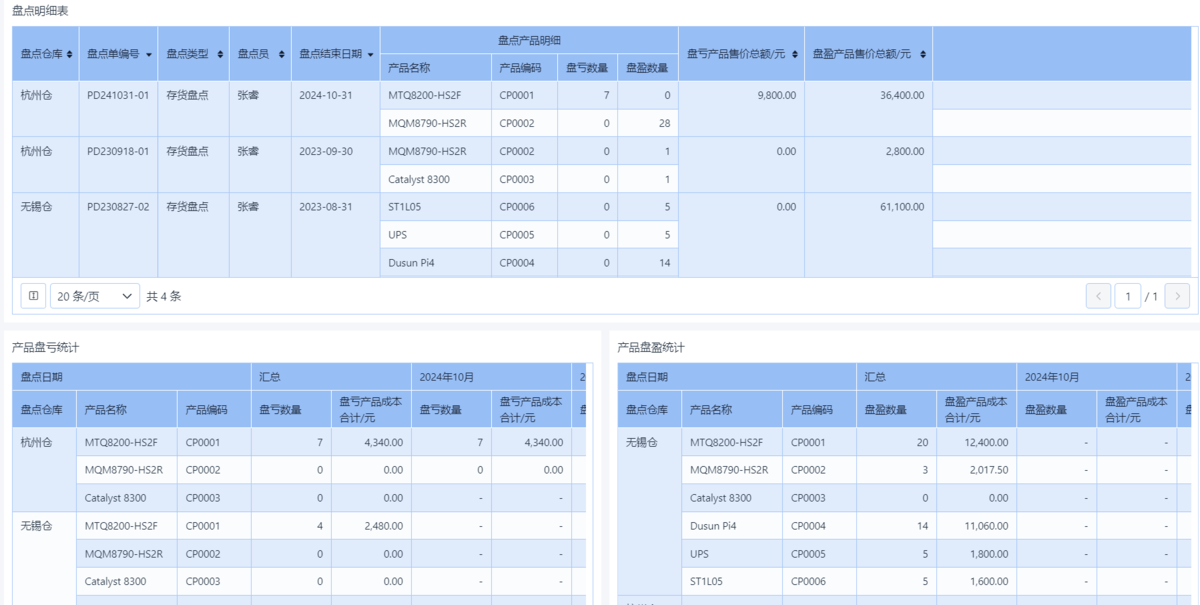
Task: Click 无锡仓 in 产品盘亏统计 table
Action: pyautogui.click(x=36, y=525)
